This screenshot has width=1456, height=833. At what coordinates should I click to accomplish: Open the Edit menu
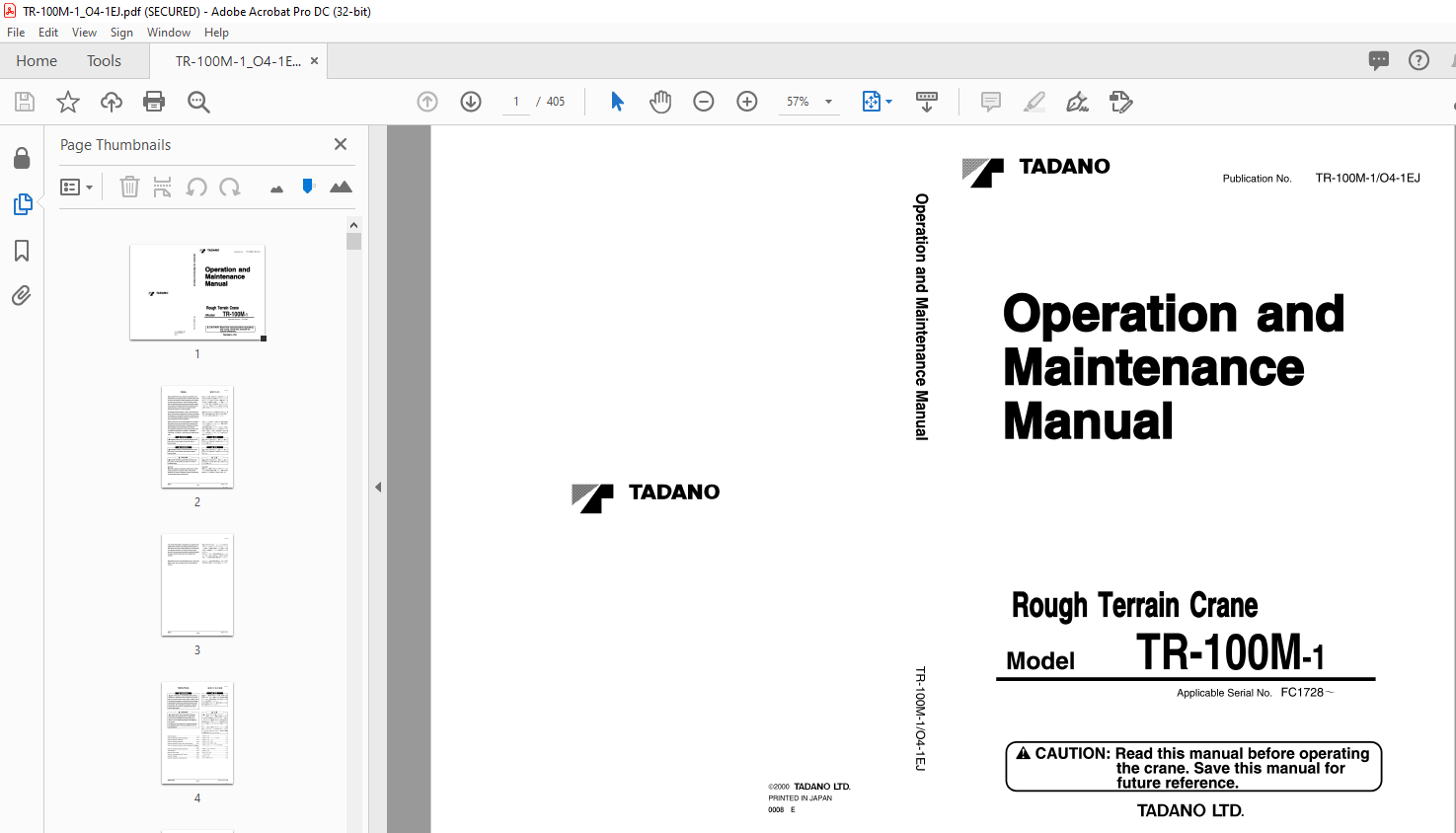(x=48, y=33)
